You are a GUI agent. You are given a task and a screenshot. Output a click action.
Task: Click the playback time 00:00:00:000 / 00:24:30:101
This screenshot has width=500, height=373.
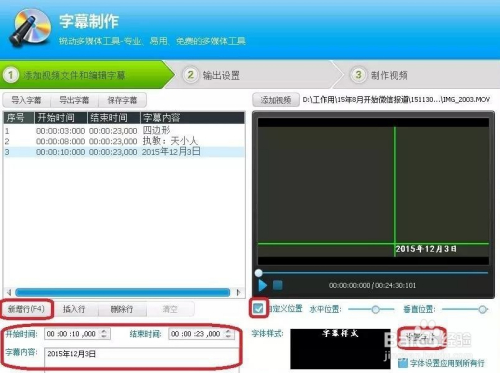pyautogui.click(x=372, y=285)
